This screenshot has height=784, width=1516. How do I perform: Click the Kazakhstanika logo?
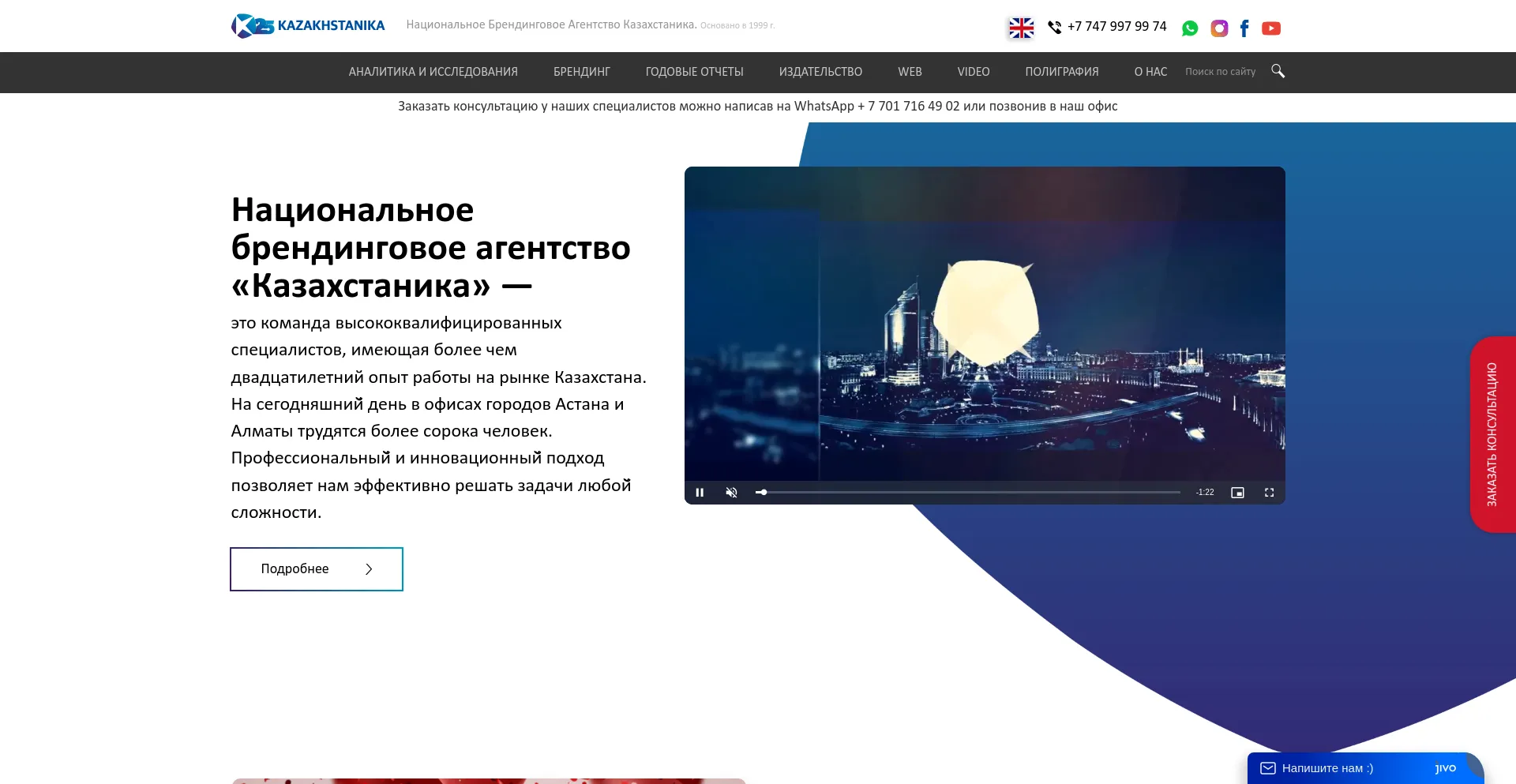(308, 26)
